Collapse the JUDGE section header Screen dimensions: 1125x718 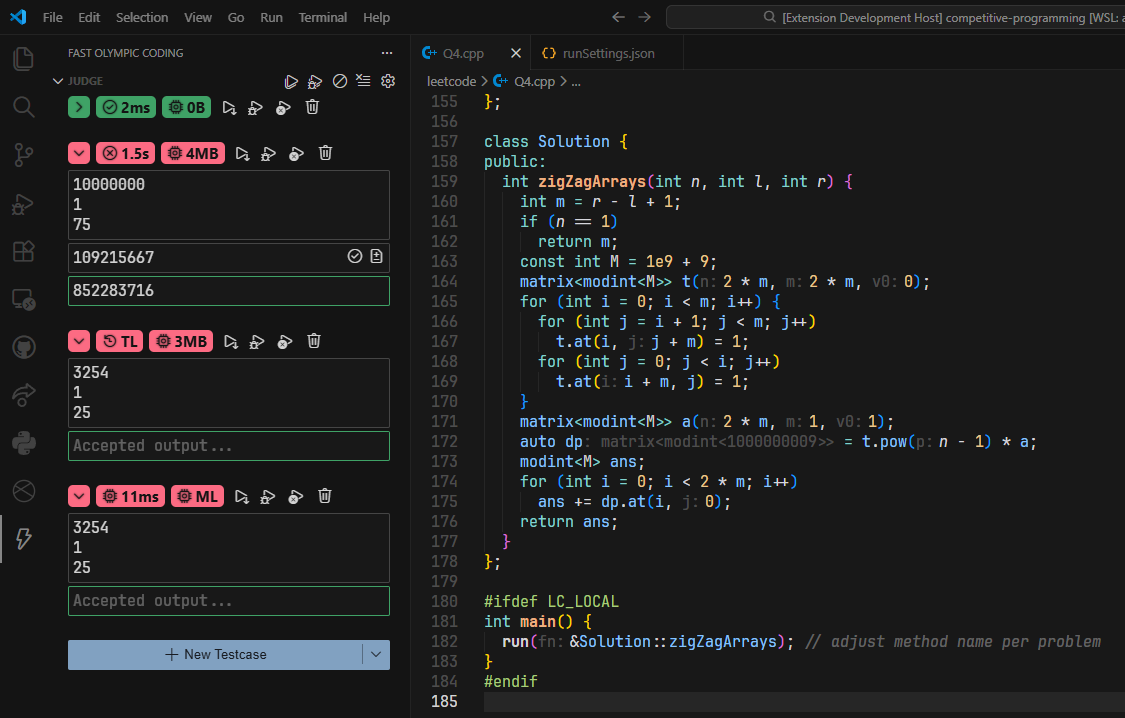coord(58,80)
